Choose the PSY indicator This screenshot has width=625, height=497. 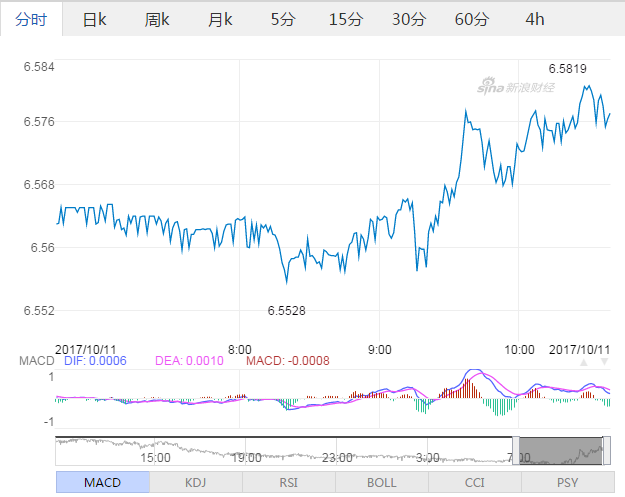567,483
